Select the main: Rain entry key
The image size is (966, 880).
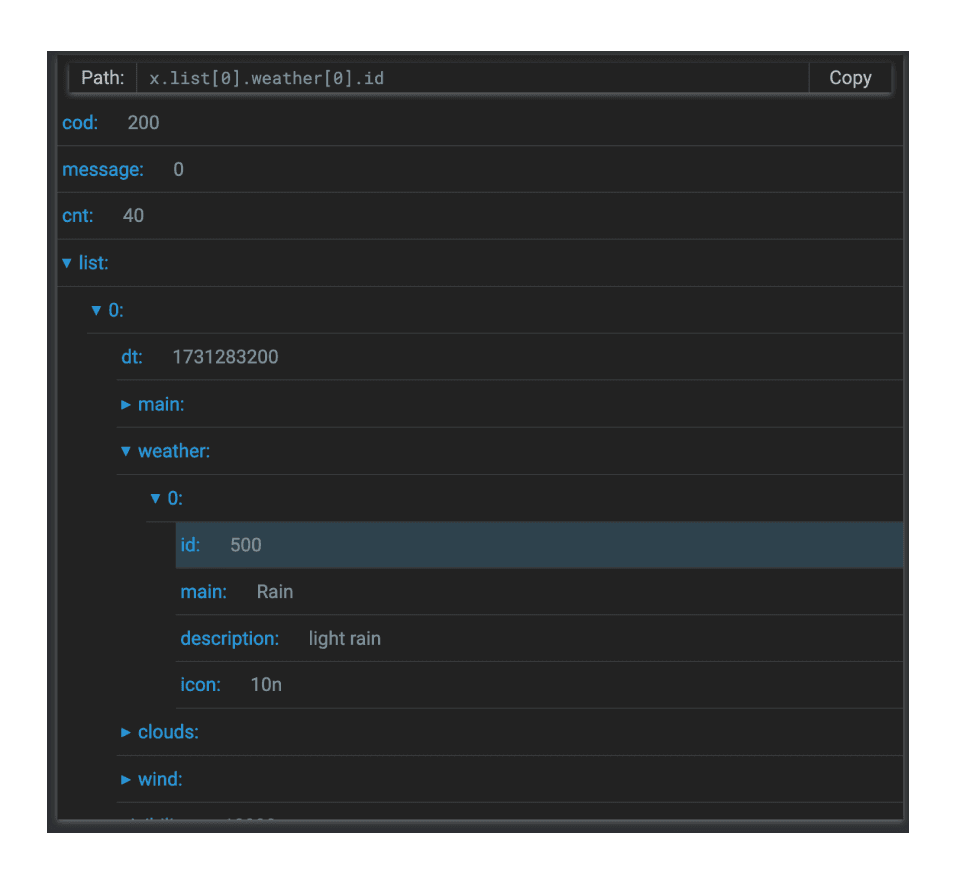click(x=203, y=592)
